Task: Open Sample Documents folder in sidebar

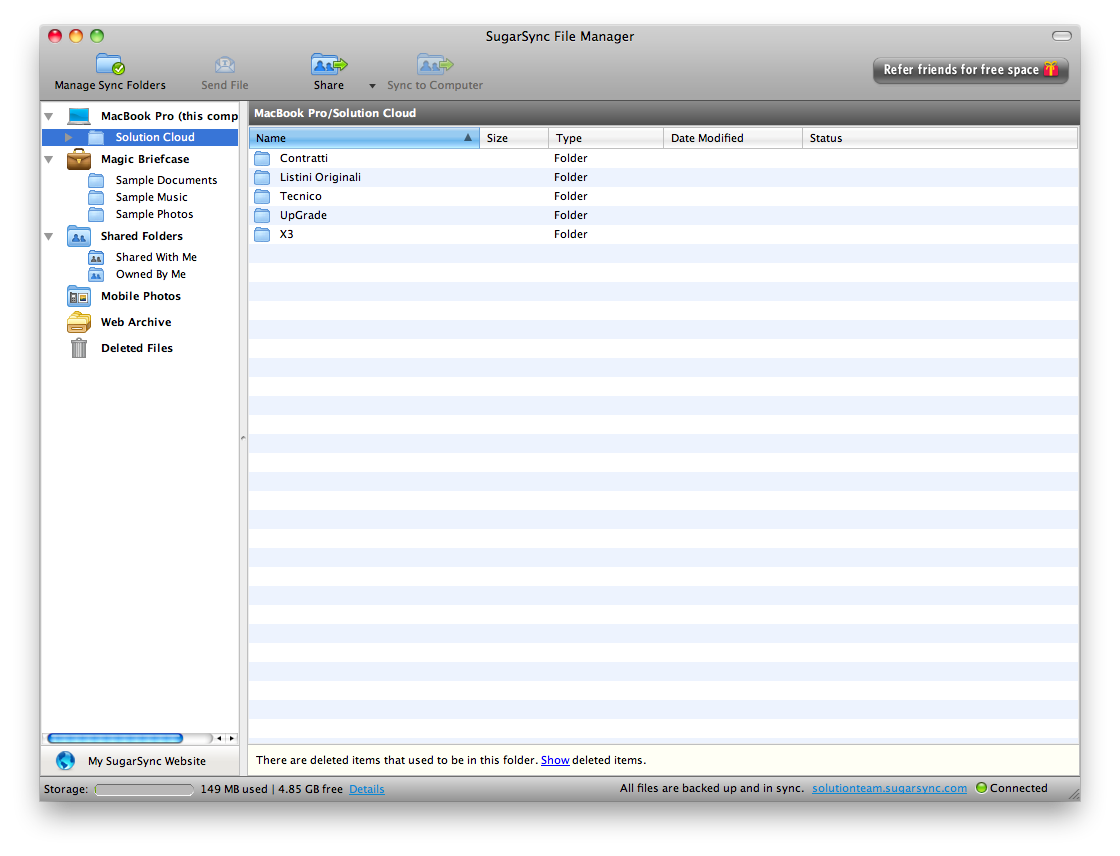Action: click(x=166, y=180)
